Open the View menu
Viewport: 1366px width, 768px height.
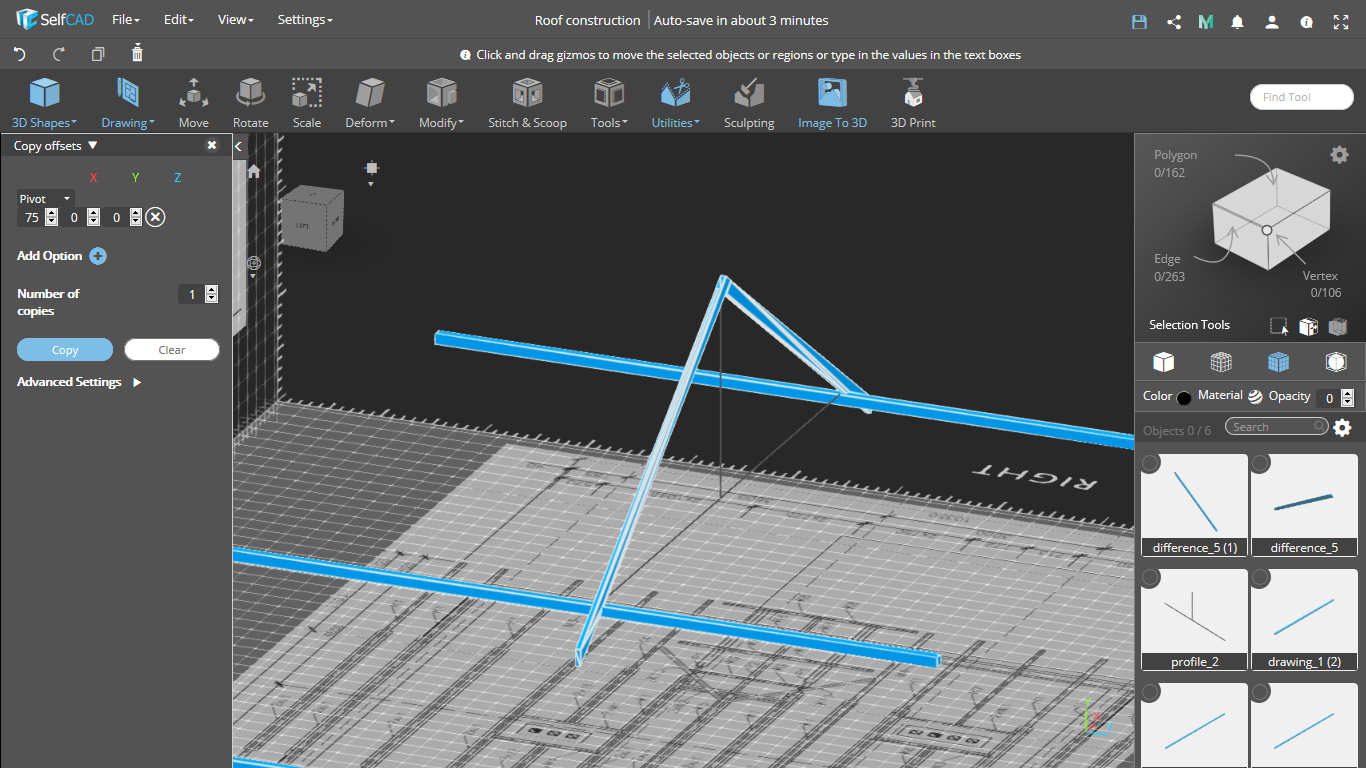point(235,20)
